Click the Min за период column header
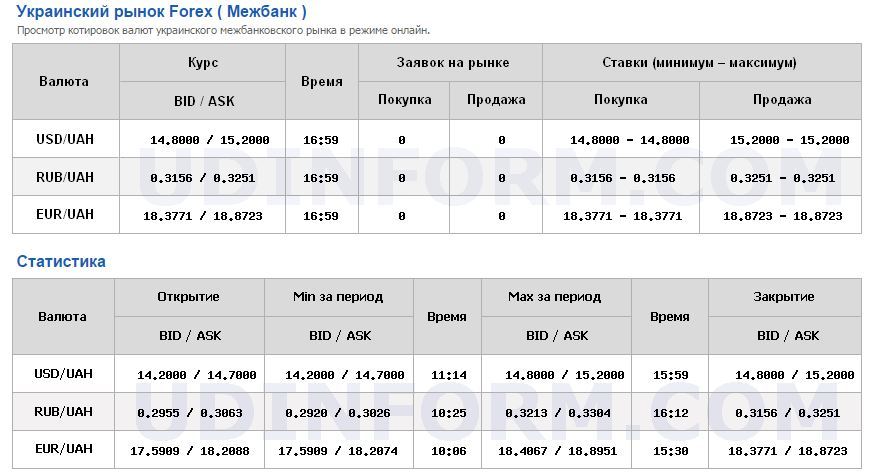 click(x=338, y=297)
